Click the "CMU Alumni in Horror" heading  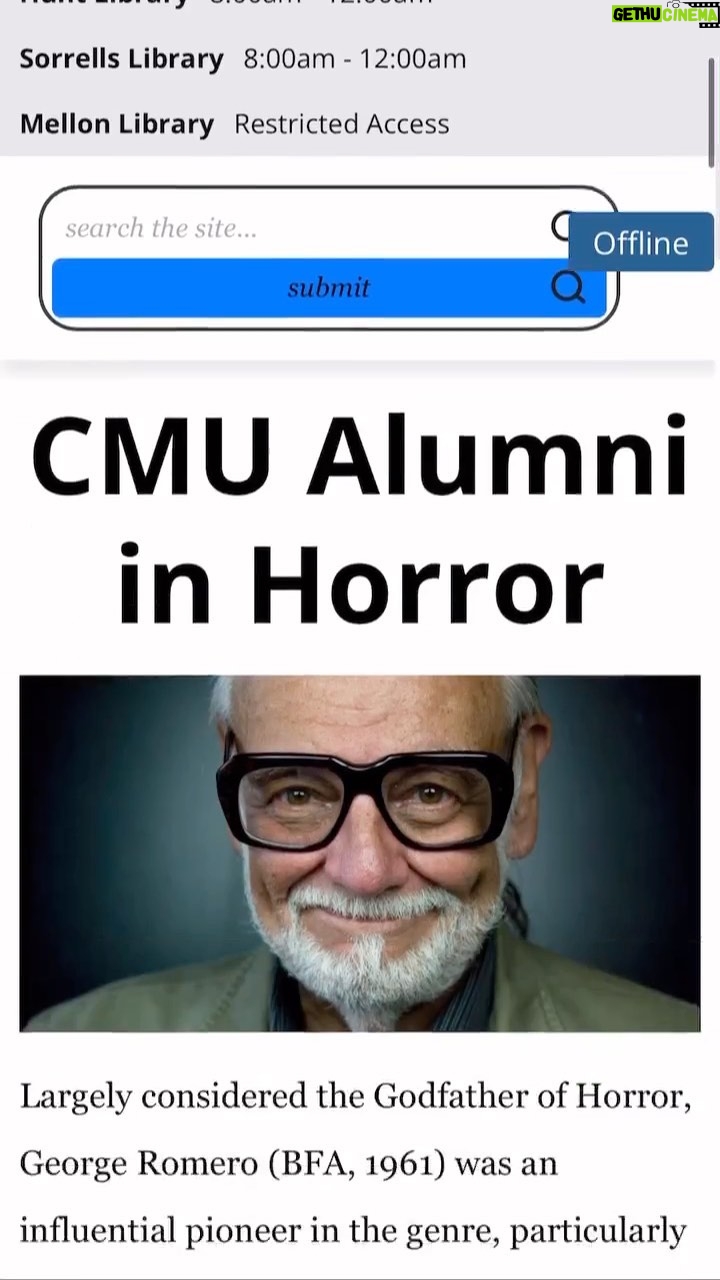[360, 517]
